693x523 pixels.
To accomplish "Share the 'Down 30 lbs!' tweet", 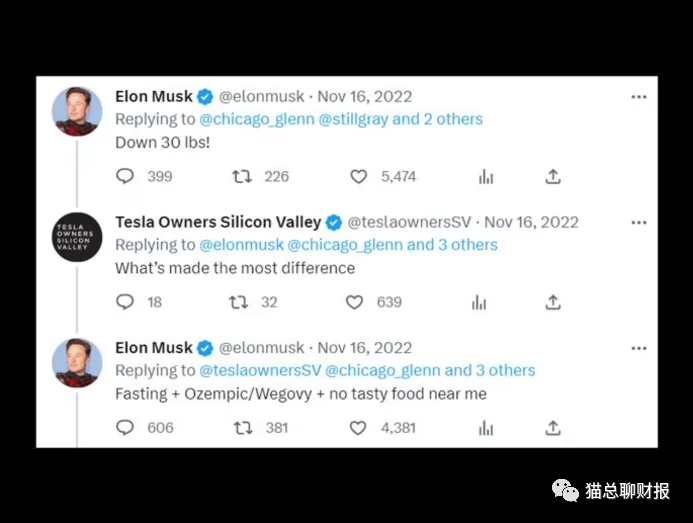I will [x=552, y=176].
